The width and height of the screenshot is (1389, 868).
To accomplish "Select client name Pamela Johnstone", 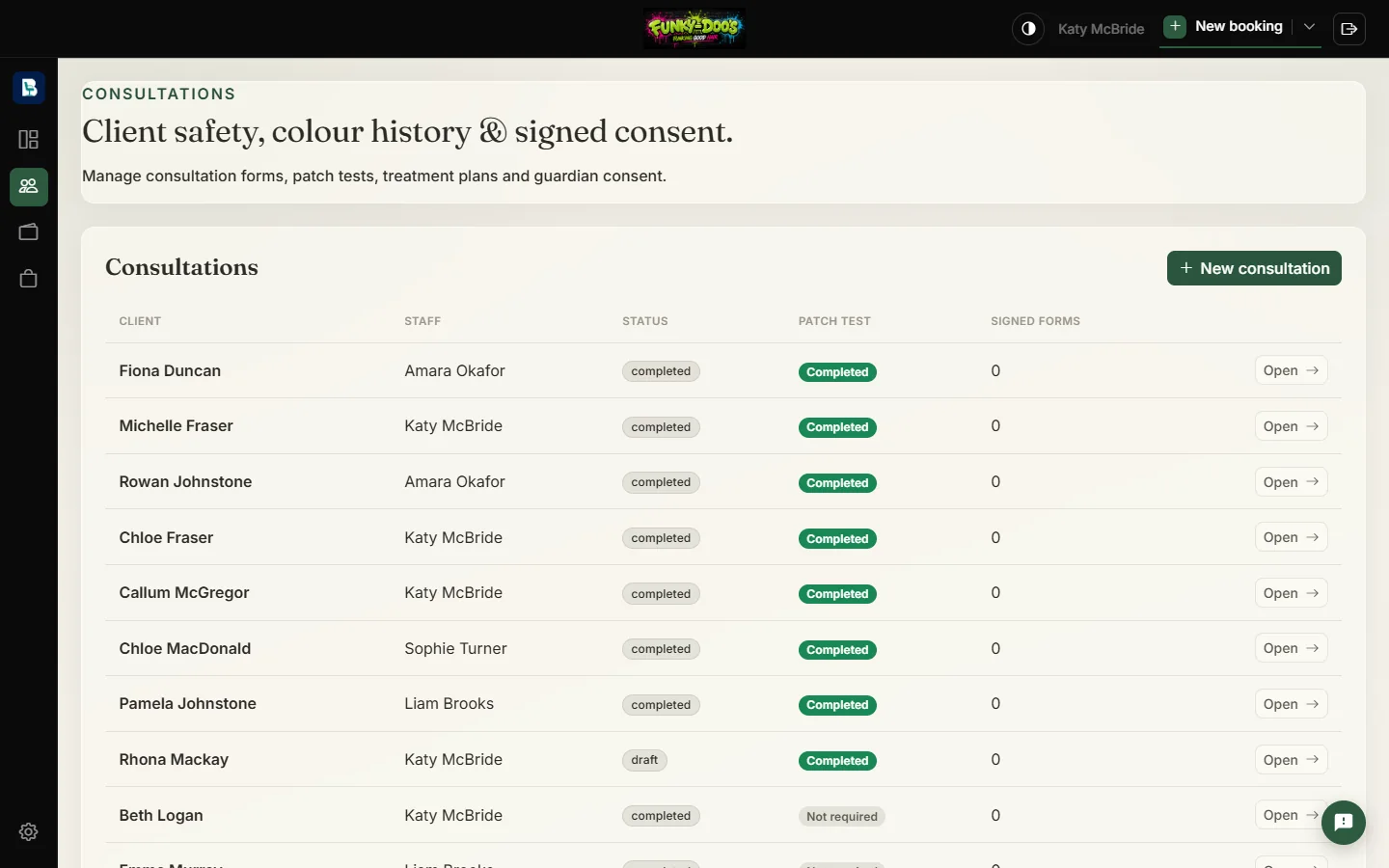I will [x=187, y=704].
